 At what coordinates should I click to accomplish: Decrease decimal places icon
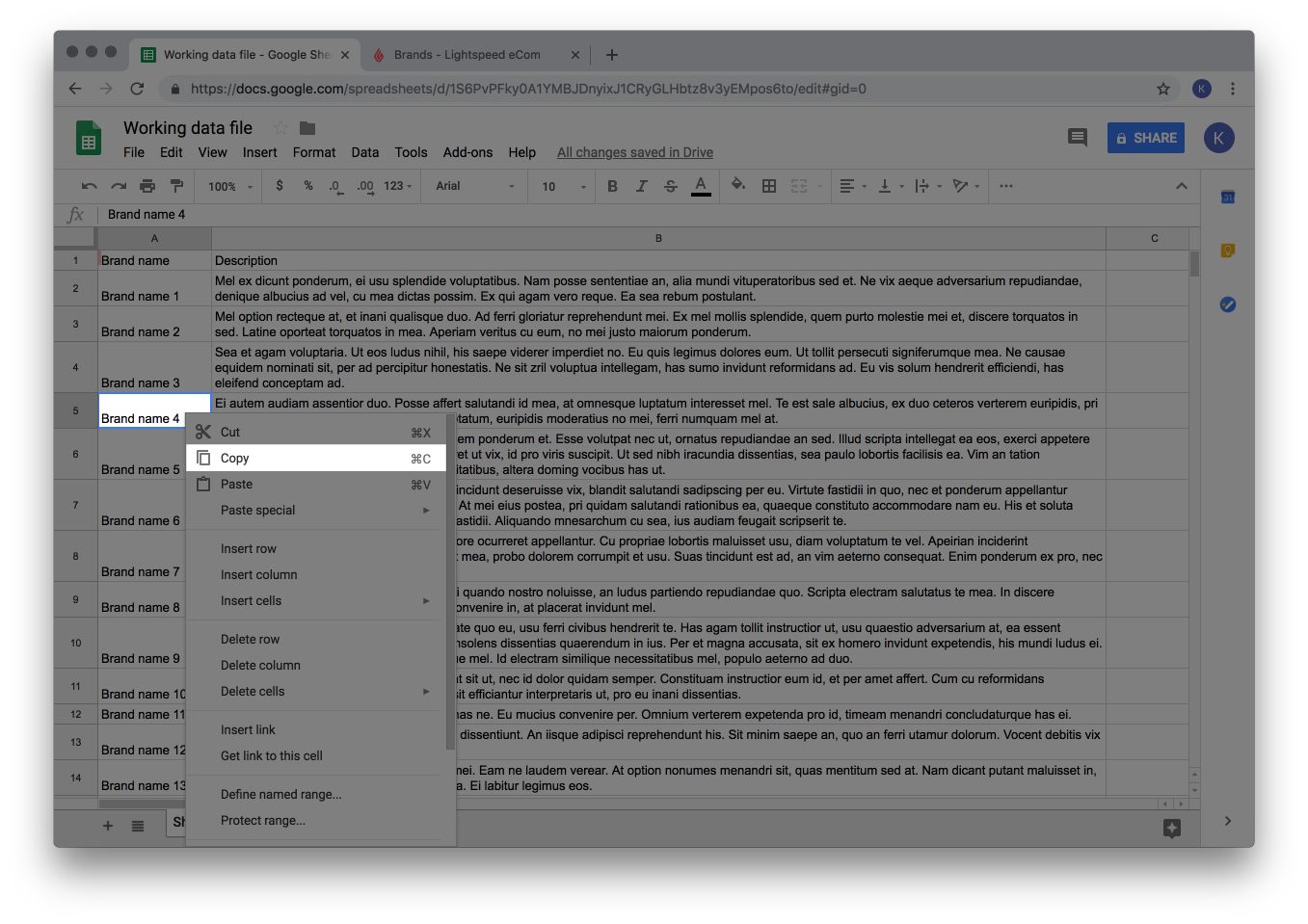pos(335,186)
